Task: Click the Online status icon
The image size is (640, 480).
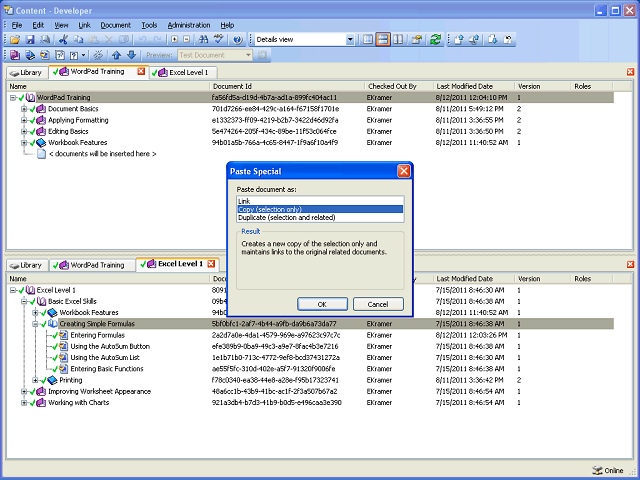Action: (x=597, y=470)
